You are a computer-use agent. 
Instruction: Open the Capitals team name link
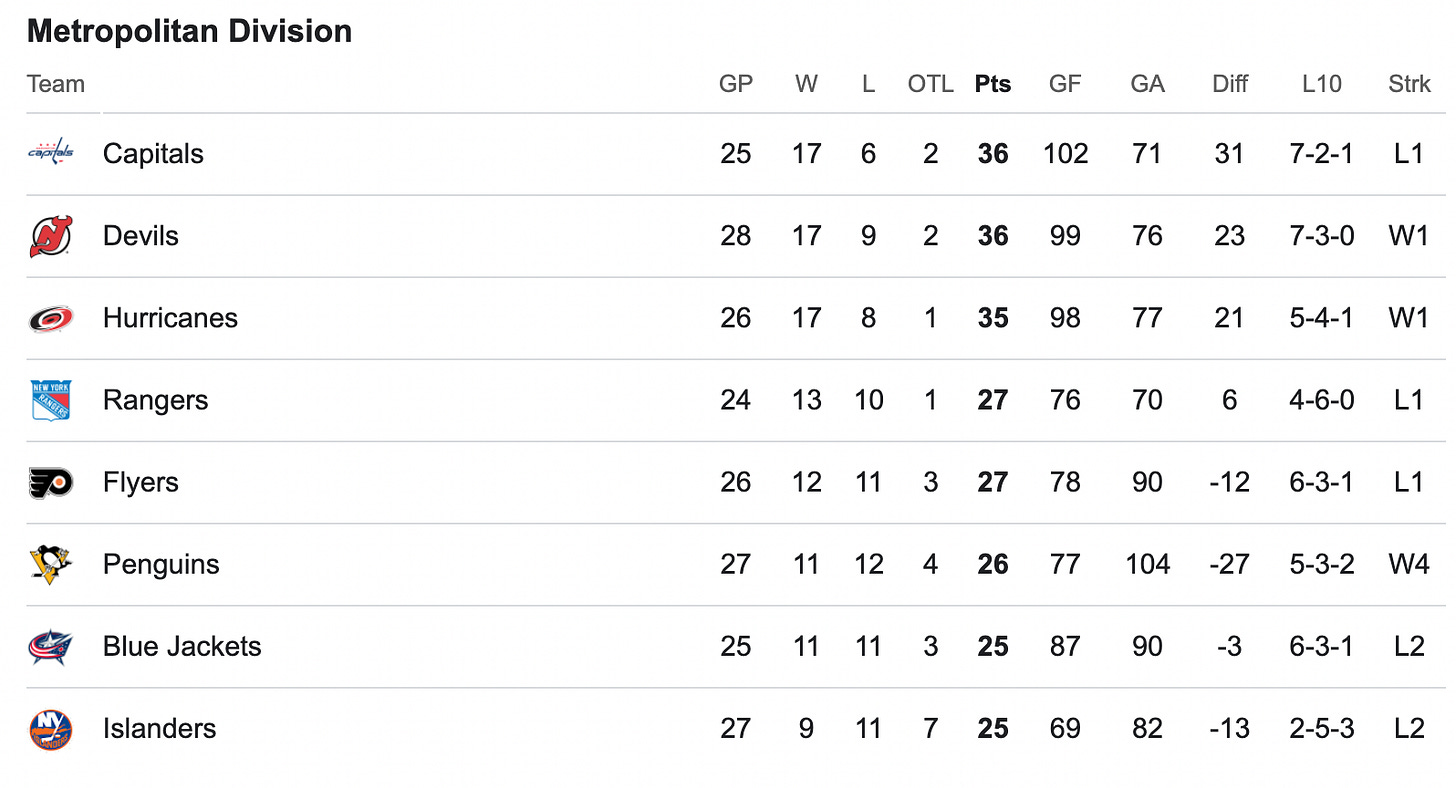(153, 154)
